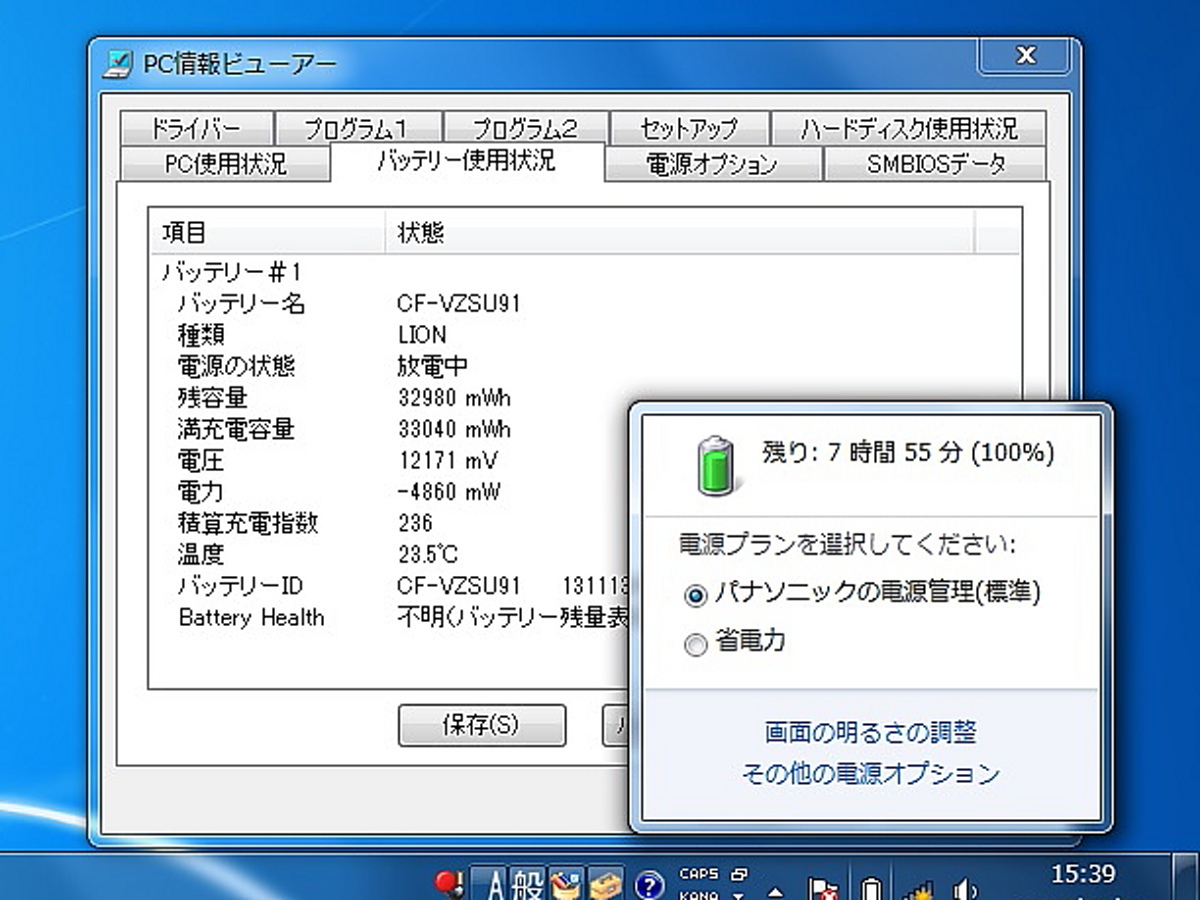
Task: Show hidden tray icons arrow
Action: [776, 892]
